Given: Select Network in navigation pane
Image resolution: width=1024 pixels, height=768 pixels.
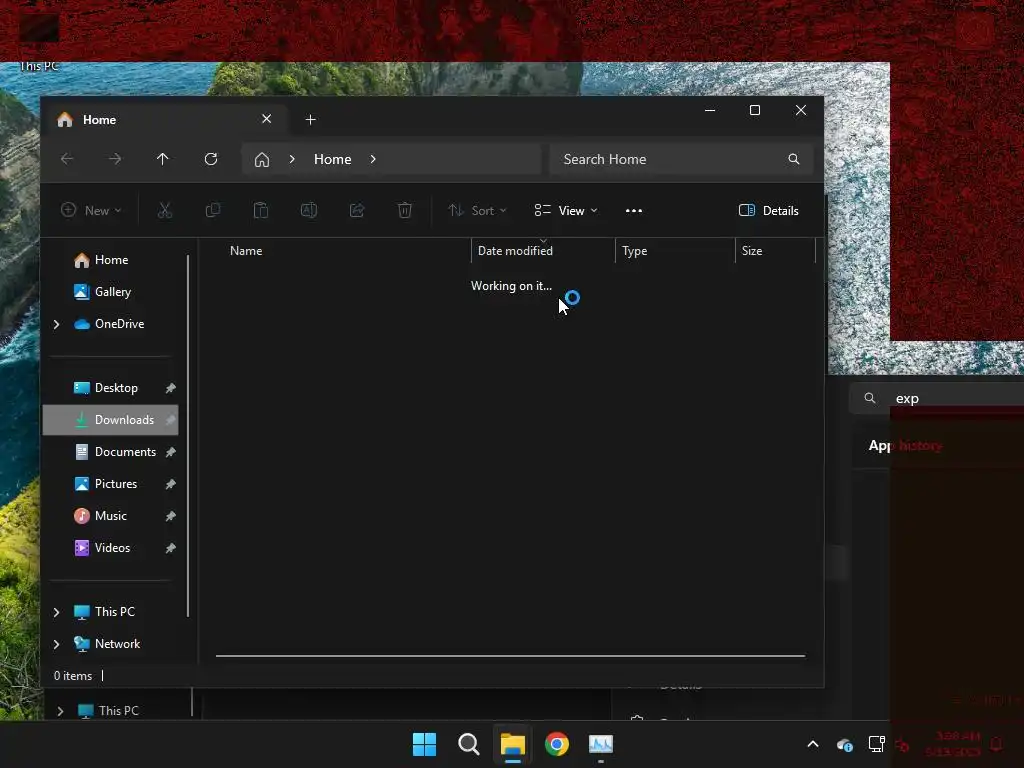Looking at the screenshot, I should pos(117,644).
